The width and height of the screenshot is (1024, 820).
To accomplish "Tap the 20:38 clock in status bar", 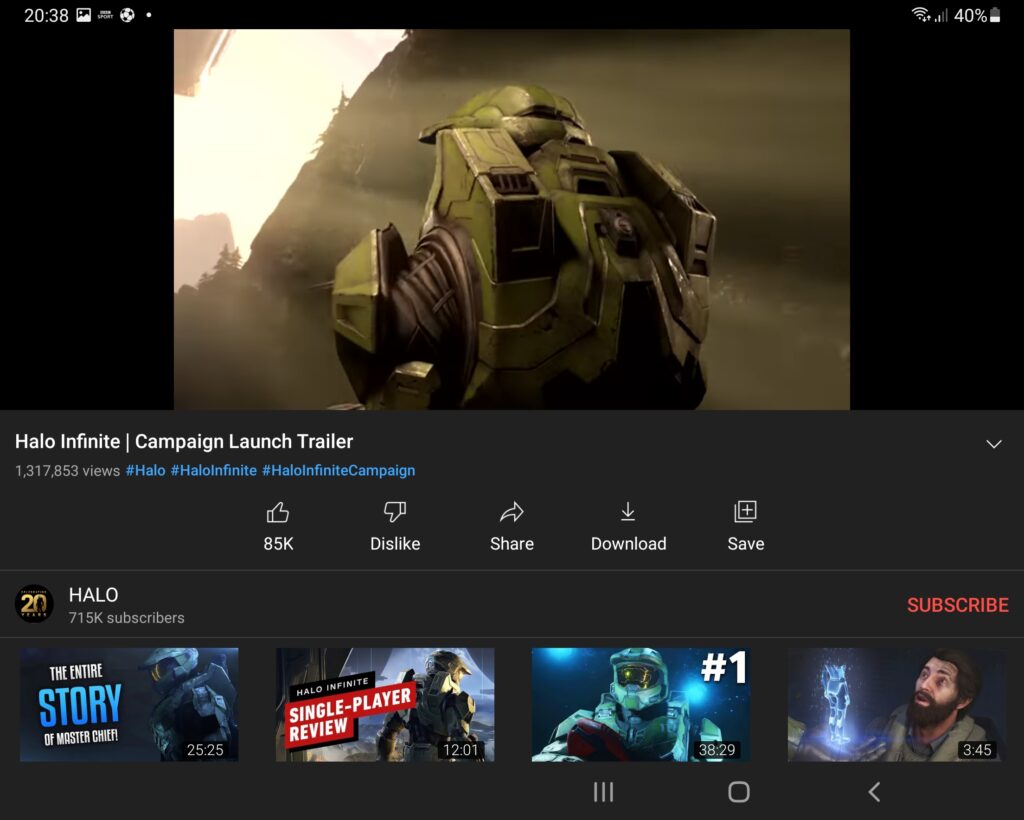I will (x=46, y=15).
